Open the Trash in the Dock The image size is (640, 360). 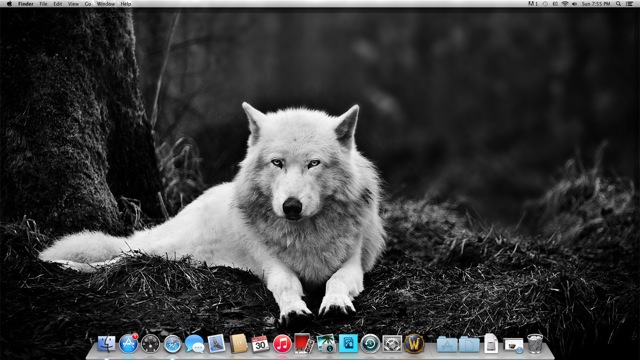pos(535,344)
